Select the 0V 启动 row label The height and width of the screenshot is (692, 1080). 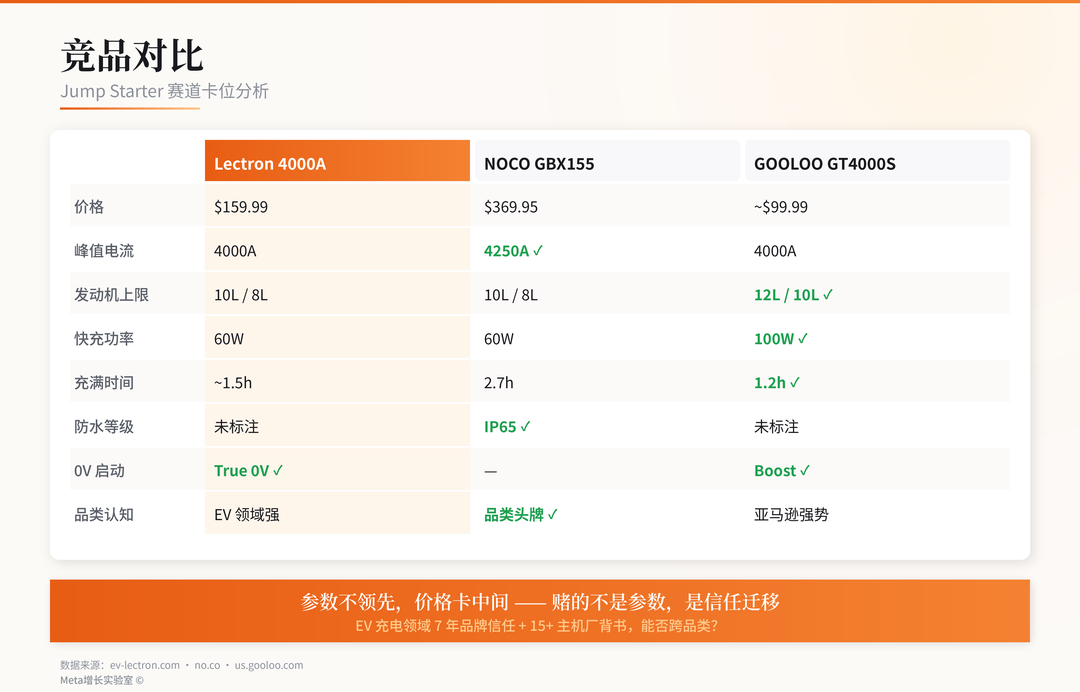coord(99,471)
